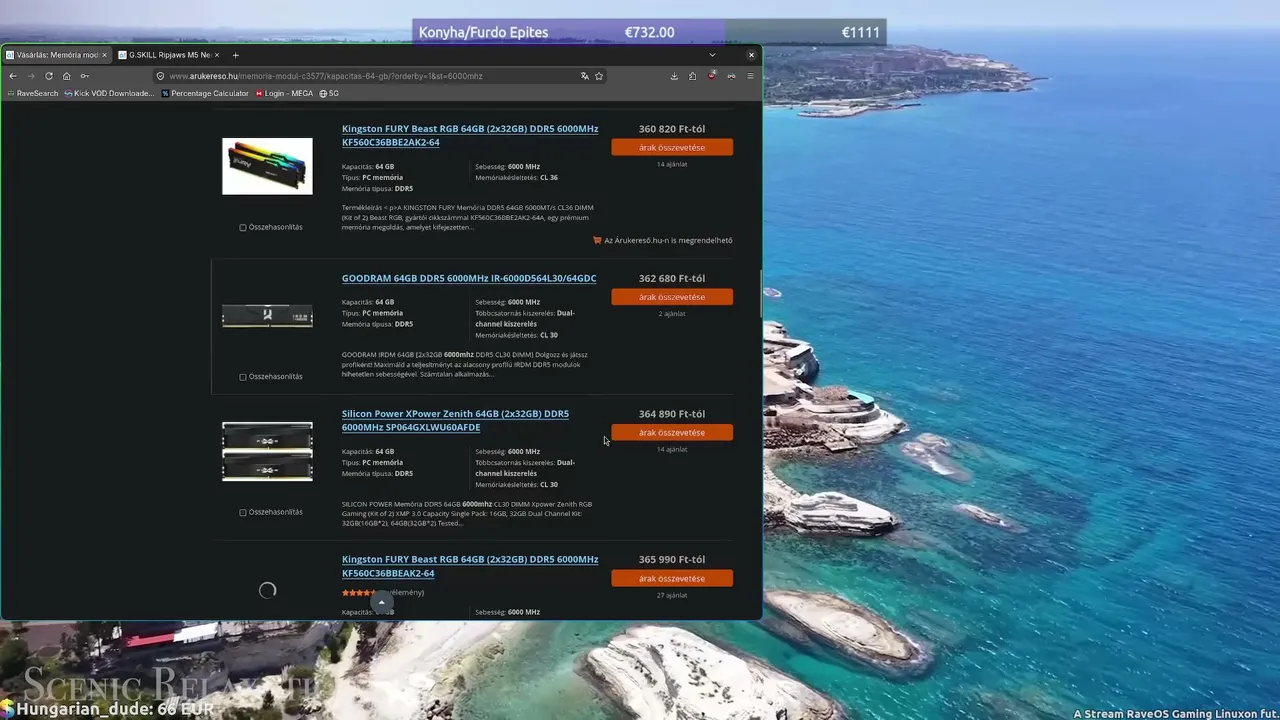Click the '14 ajánlat' text under 364 890 Ft
This screenshot has height=720, width=1280.
coord(672,450)
